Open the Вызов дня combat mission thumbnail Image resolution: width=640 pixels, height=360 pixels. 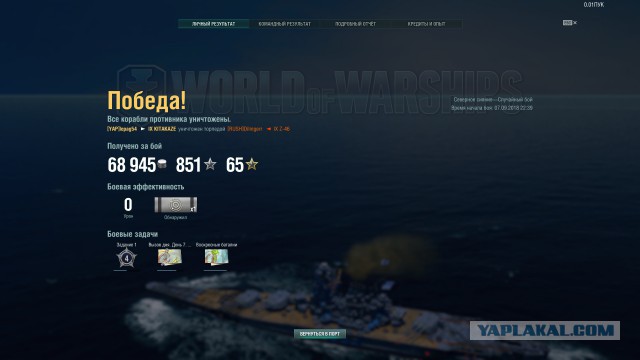tap(169, 257)
